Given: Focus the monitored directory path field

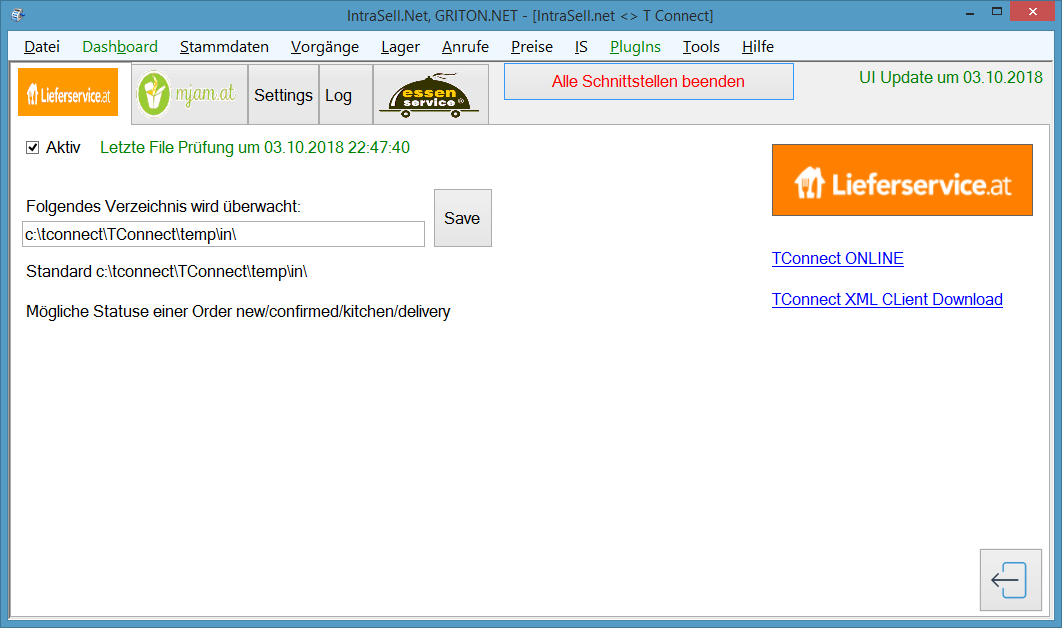Looking at the screenshot, I should click(224, 234).
